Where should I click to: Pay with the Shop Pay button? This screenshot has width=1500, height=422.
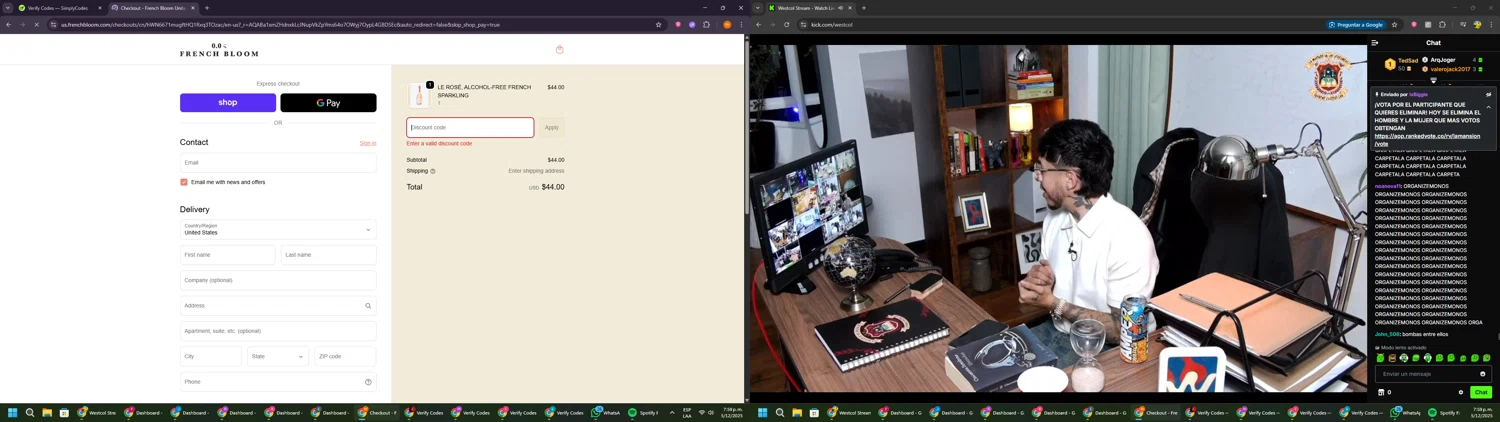(x=228, y=103)
